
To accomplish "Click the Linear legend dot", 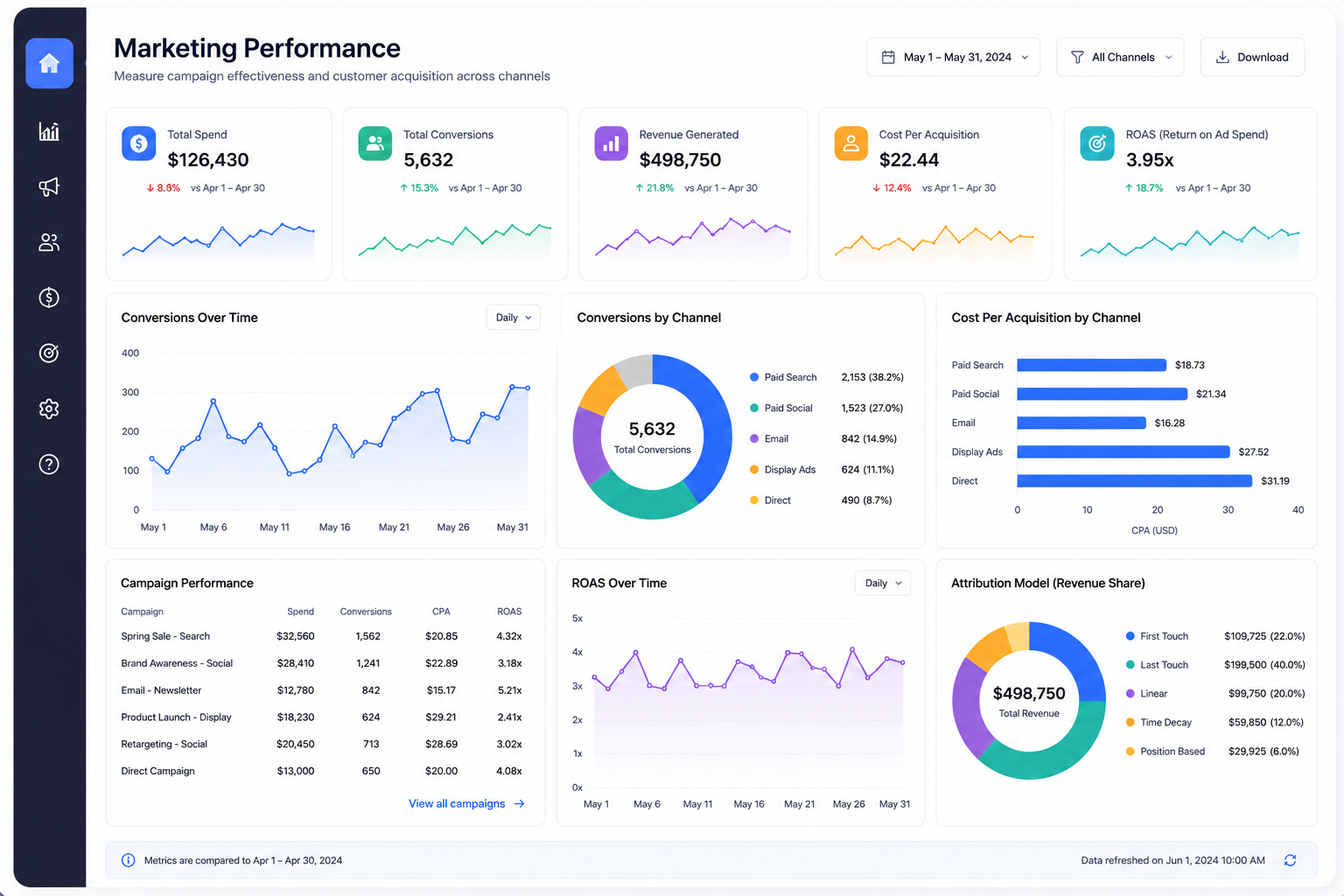I will (x=1130, y=693).
